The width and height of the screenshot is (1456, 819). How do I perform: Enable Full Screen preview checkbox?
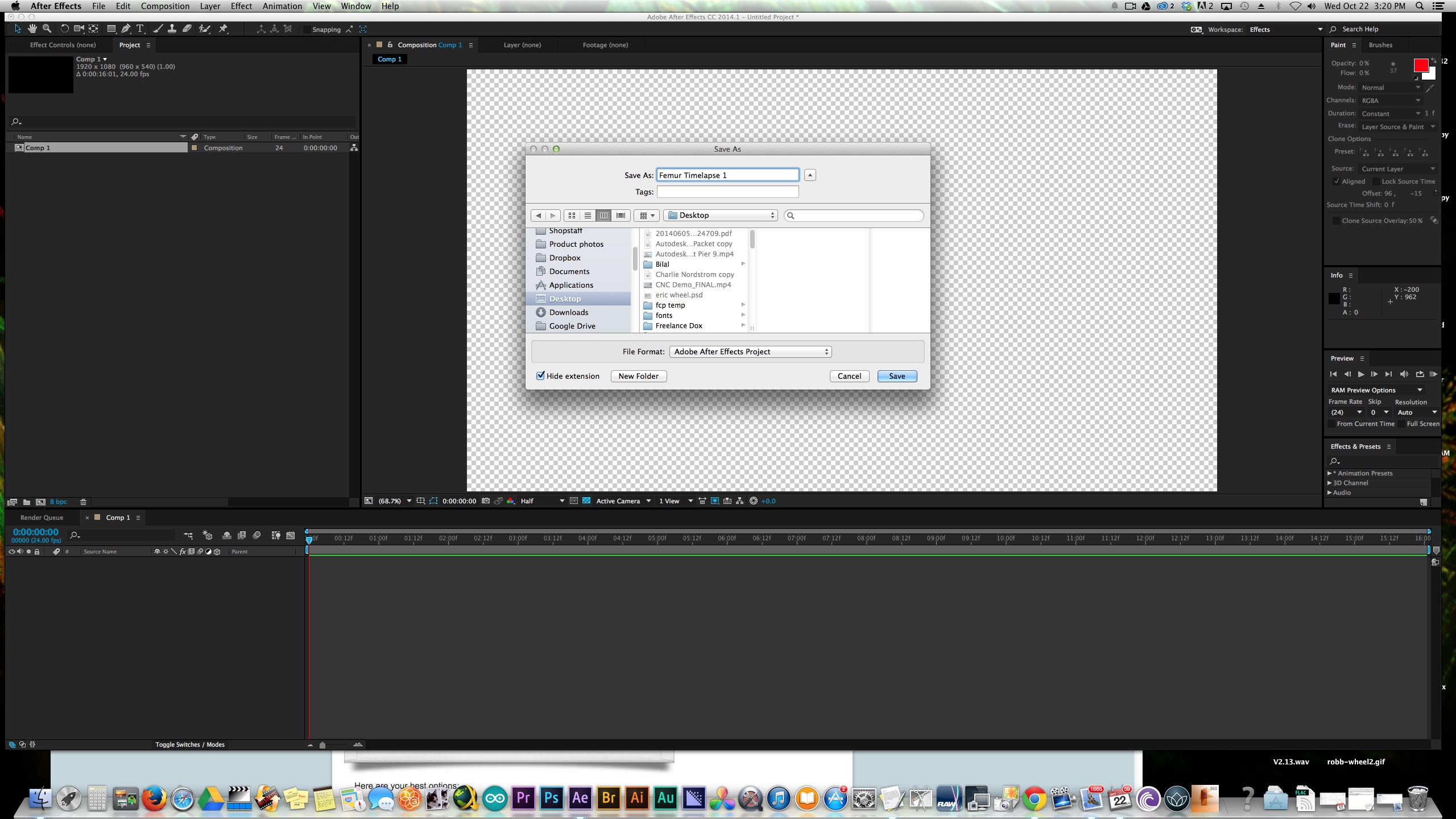[1401, 424]
